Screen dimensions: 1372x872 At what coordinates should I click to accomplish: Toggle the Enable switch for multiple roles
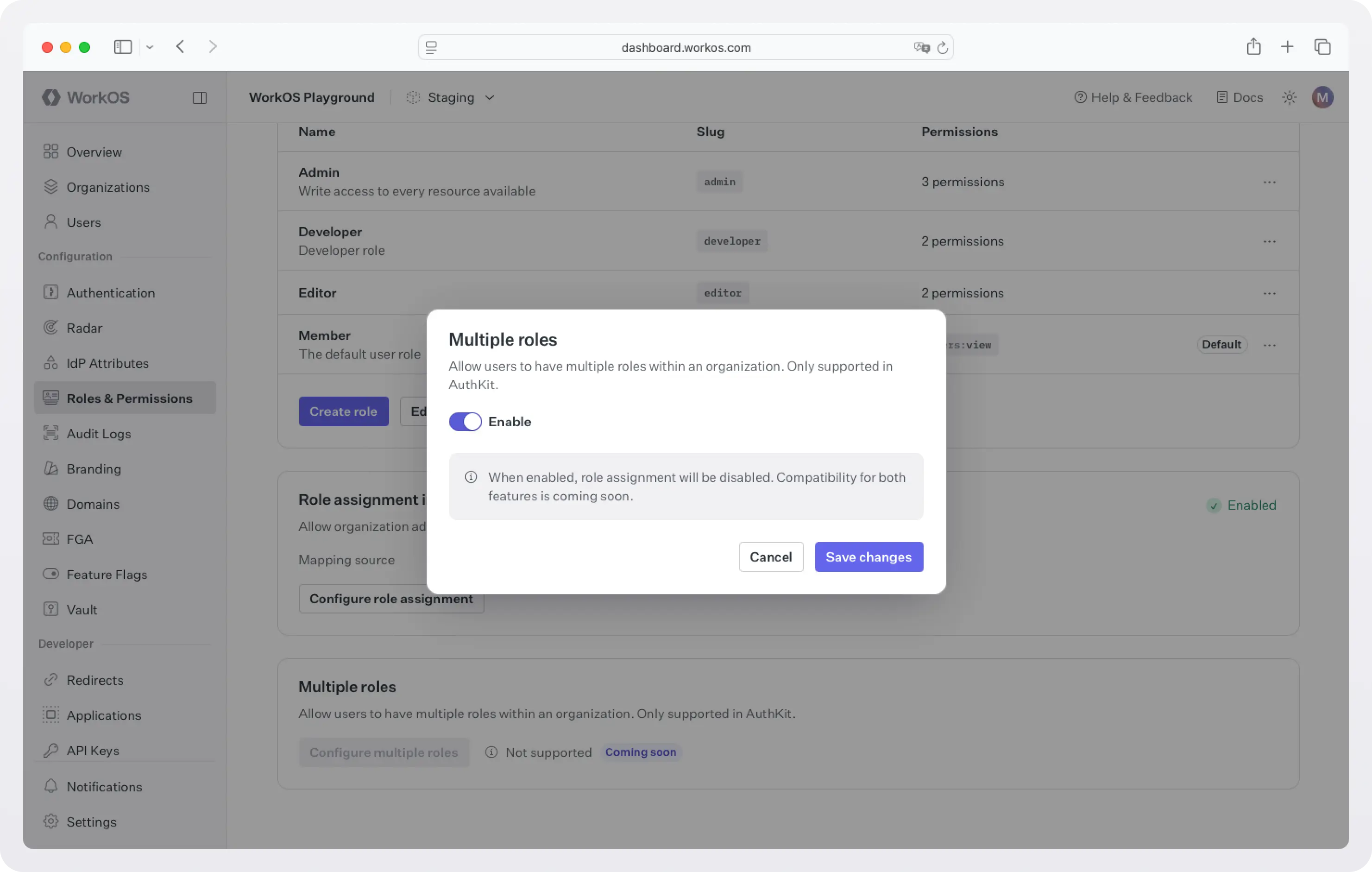(465, 422)
